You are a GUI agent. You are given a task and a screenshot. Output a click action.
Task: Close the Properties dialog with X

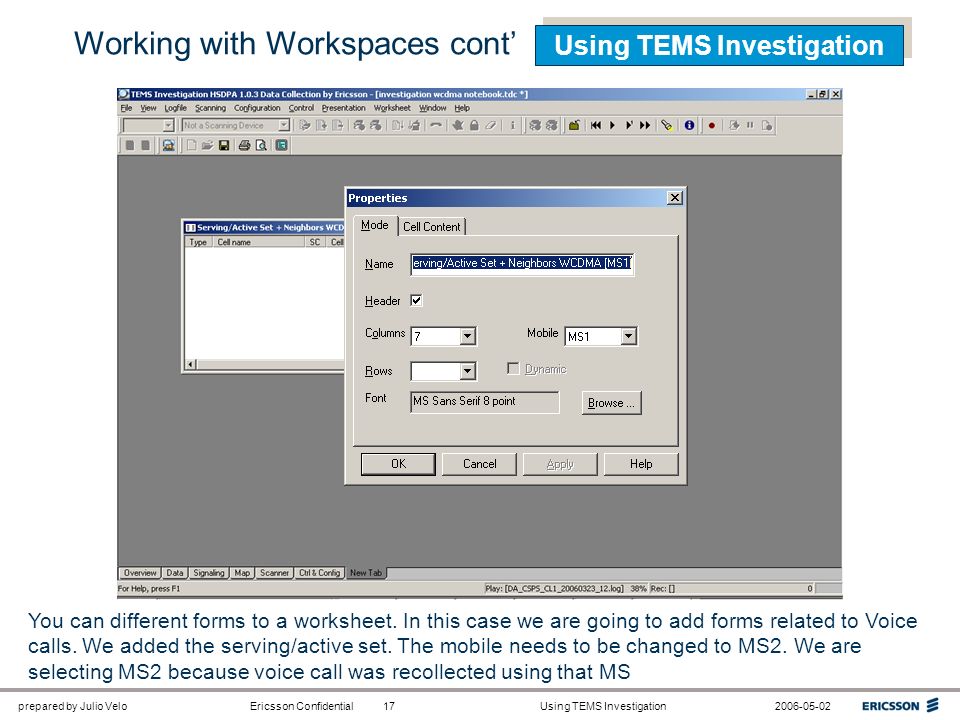tap(674, 198)
